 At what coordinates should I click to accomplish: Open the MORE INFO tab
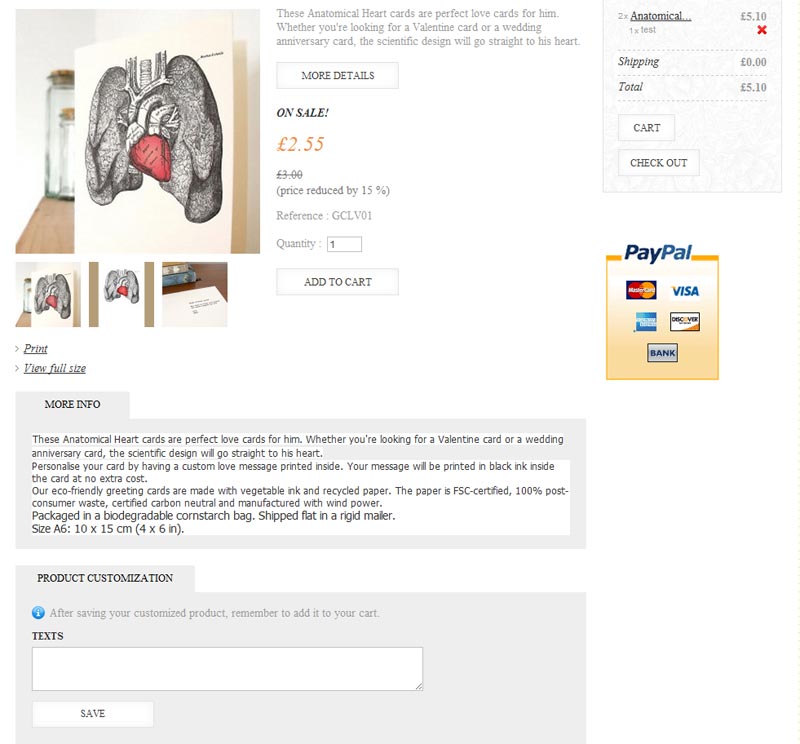pyautogui.click(x=72, y=405)
